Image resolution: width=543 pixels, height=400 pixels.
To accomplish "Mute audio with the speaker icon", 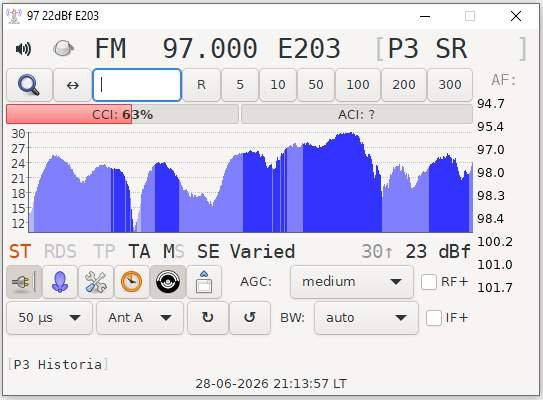I will (x=23, y=49).
